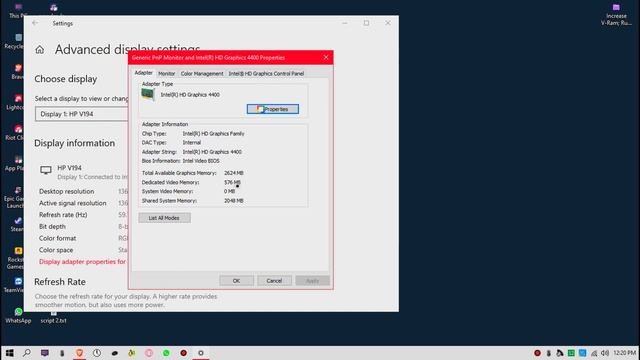Click the pink circle taskbar icon
640x360 pixels.
[x=149, y=353]
